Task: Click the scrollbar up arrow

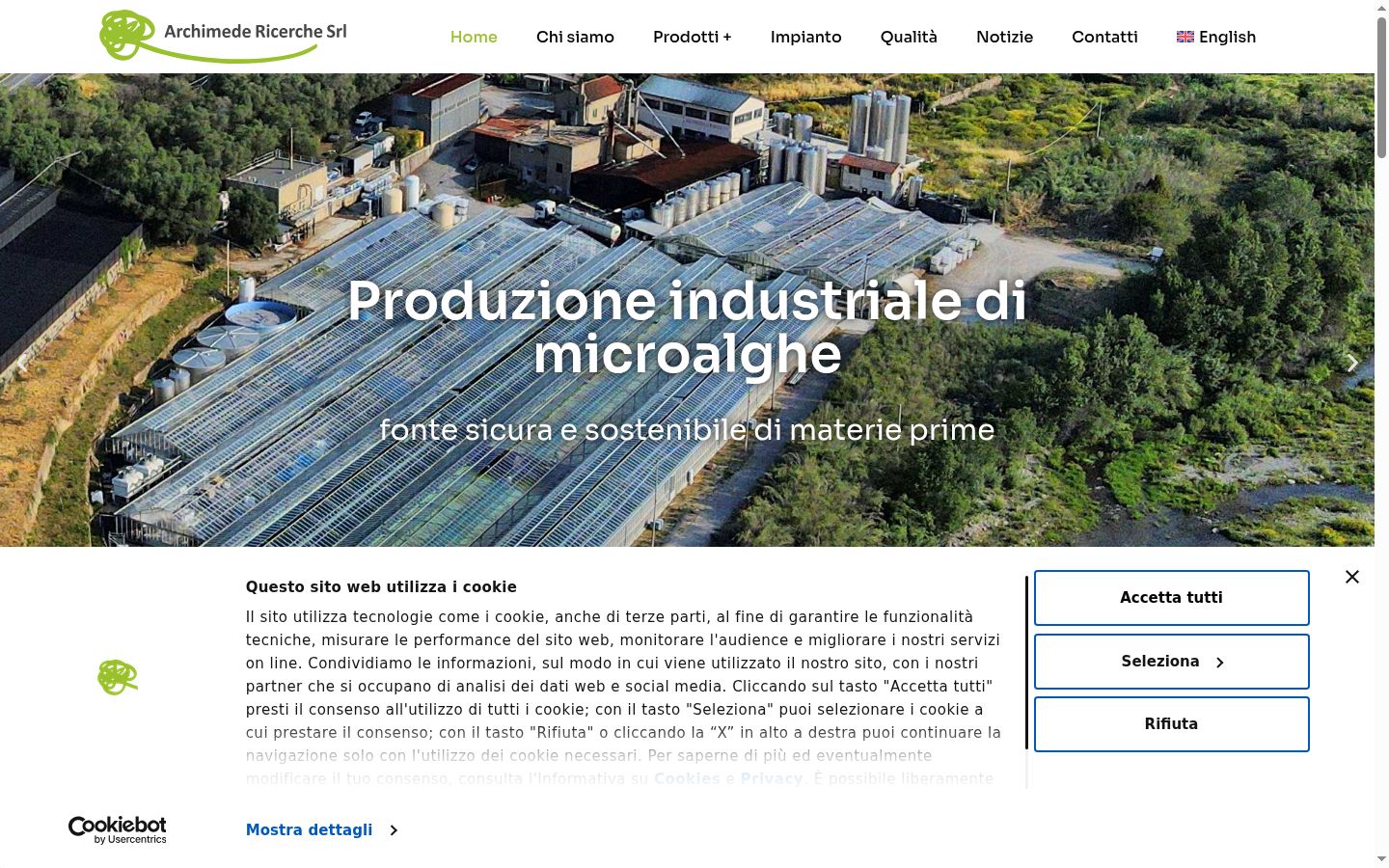Action: point(1381,7)
